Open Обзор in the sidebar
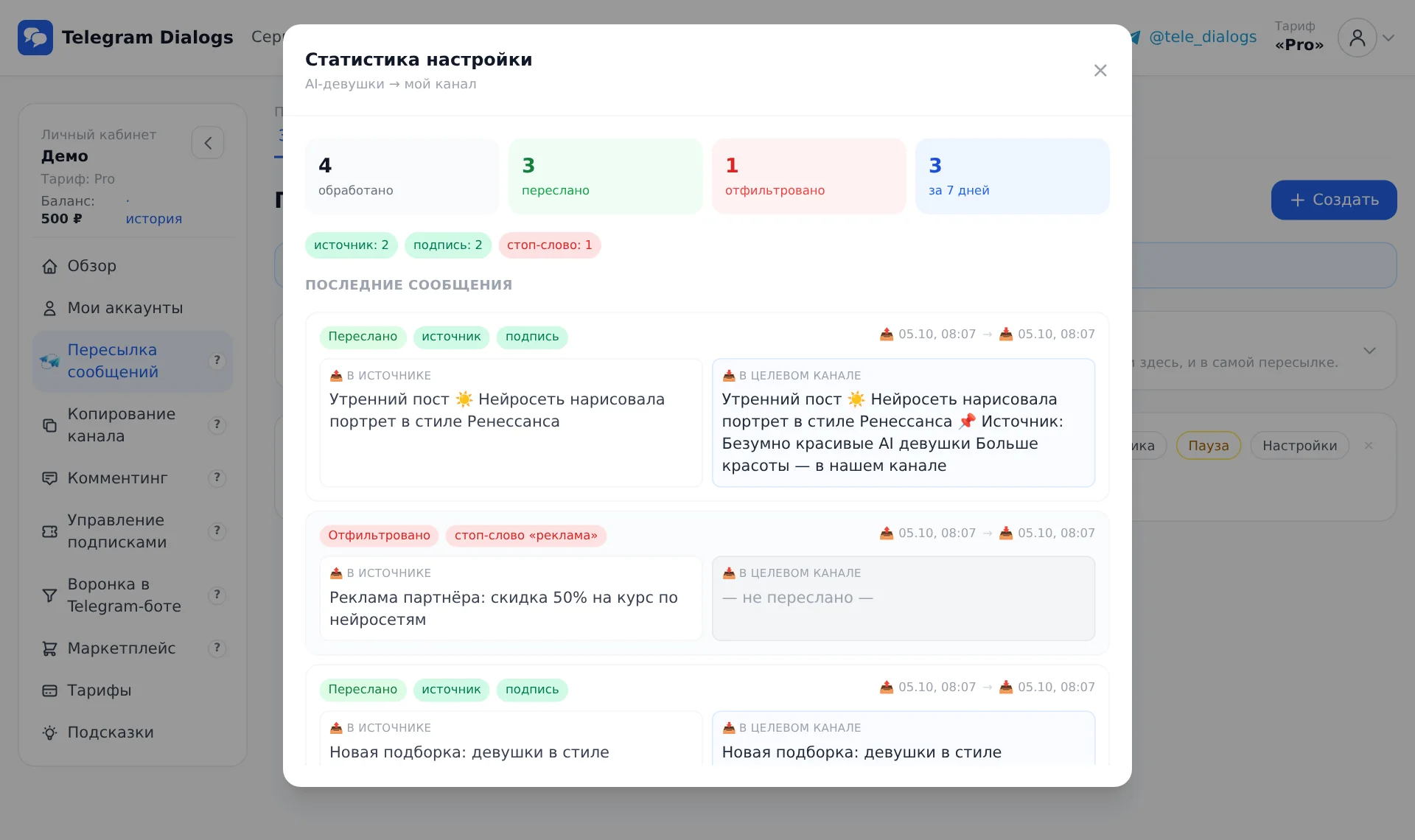 [133, 266]
